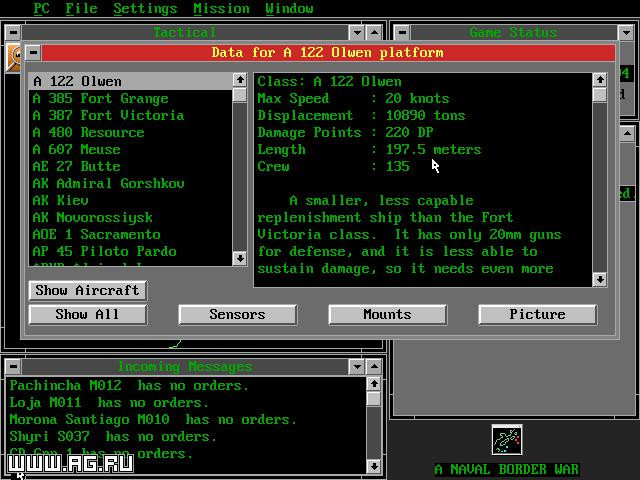
Task: Select AOE 1 Sacramento in list
Action: [131, 234]
